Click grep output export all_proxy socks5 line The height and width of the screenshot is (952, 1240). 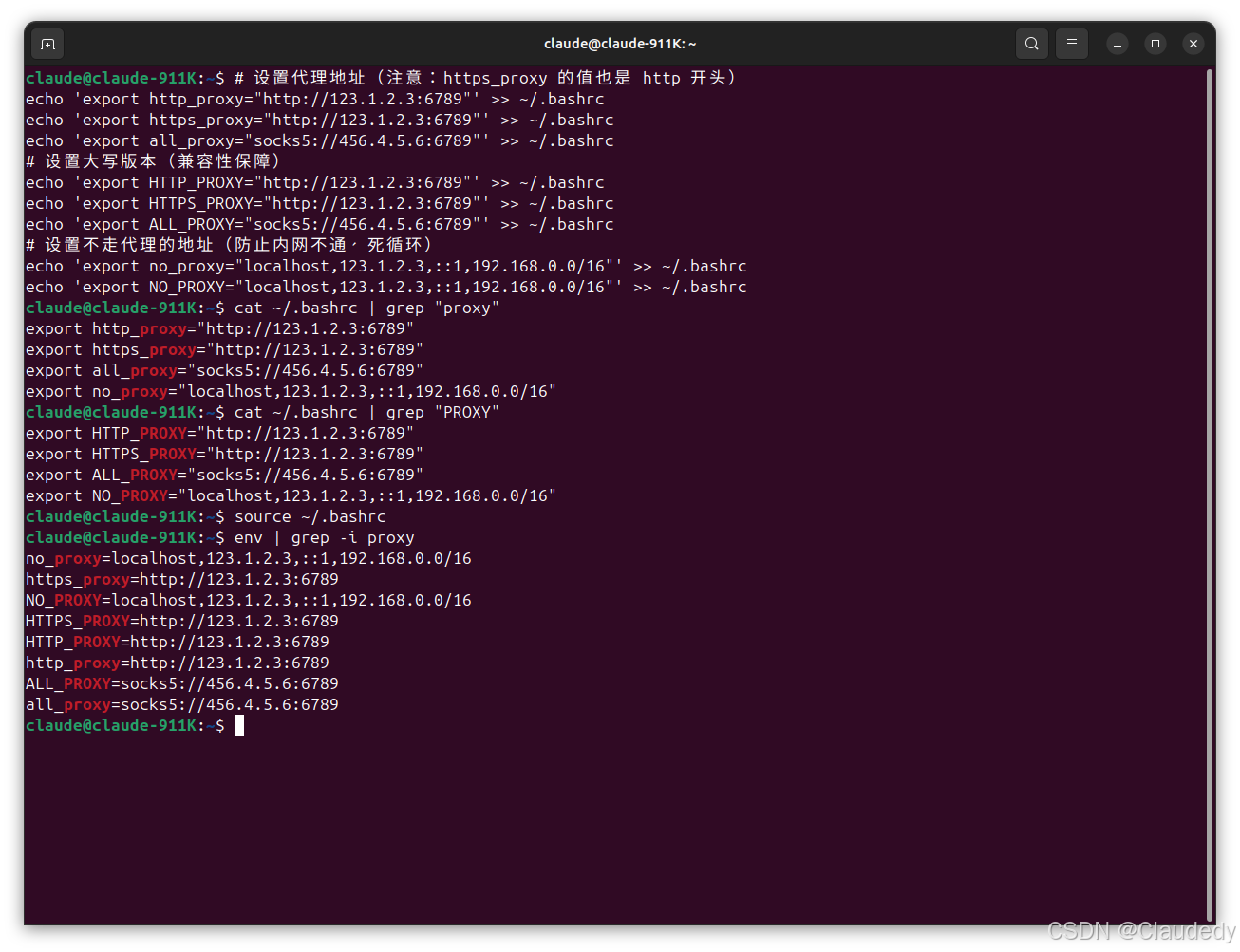point(225,370)
